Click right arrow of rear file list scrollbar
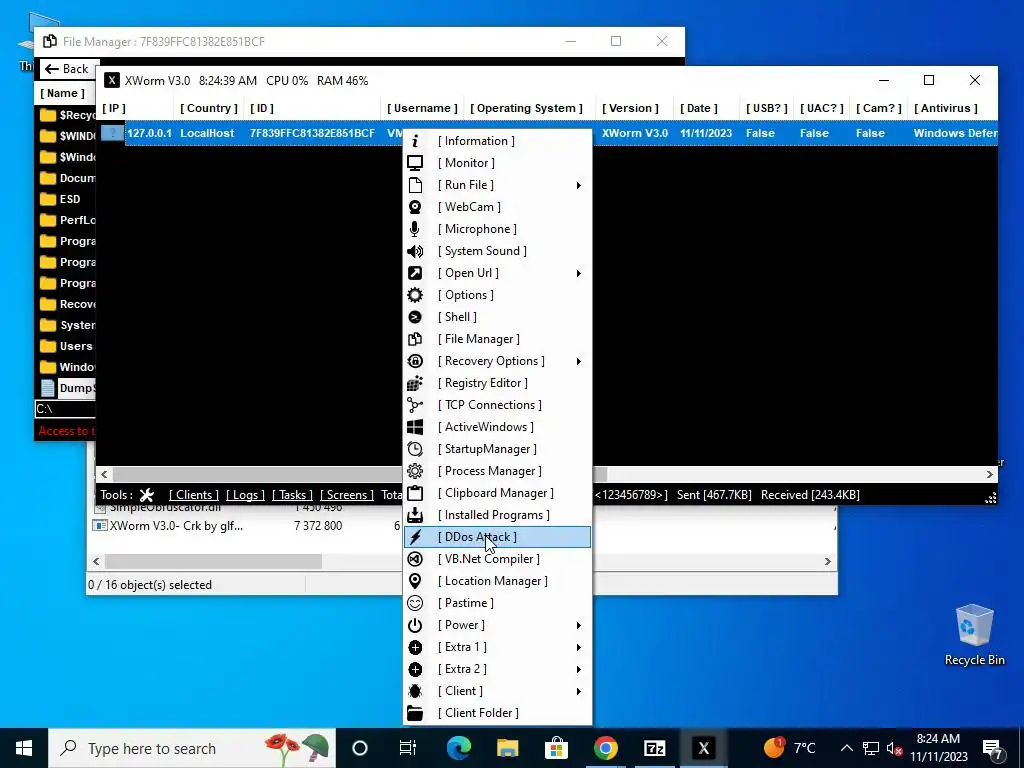This screenshot has height=768, width=1024. 828,562
